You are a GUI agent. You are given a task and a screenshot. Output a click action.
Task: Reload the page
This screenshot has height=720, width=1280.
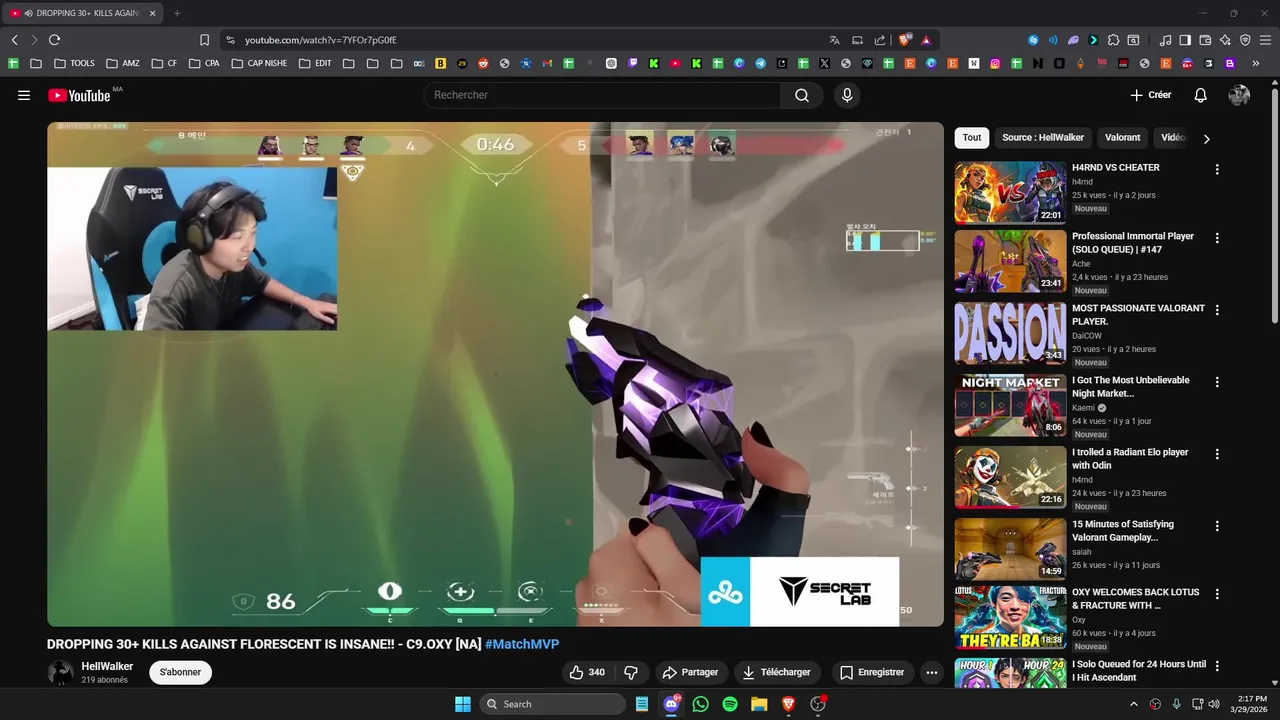tap(54, 40)
